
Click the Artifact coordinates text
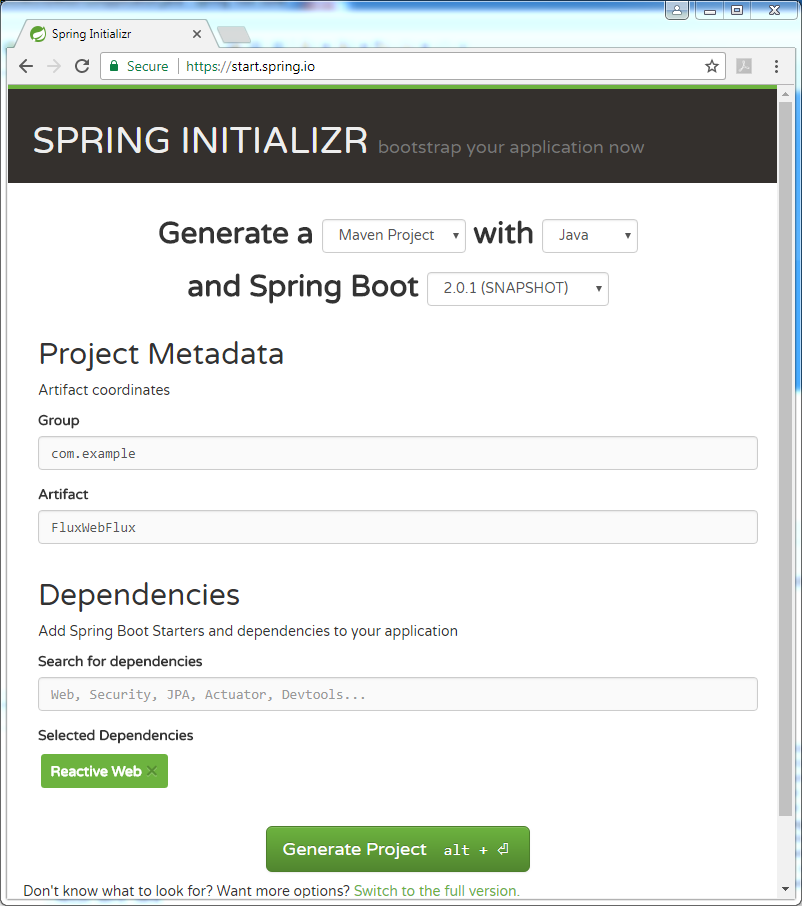(x=104, y=390)
